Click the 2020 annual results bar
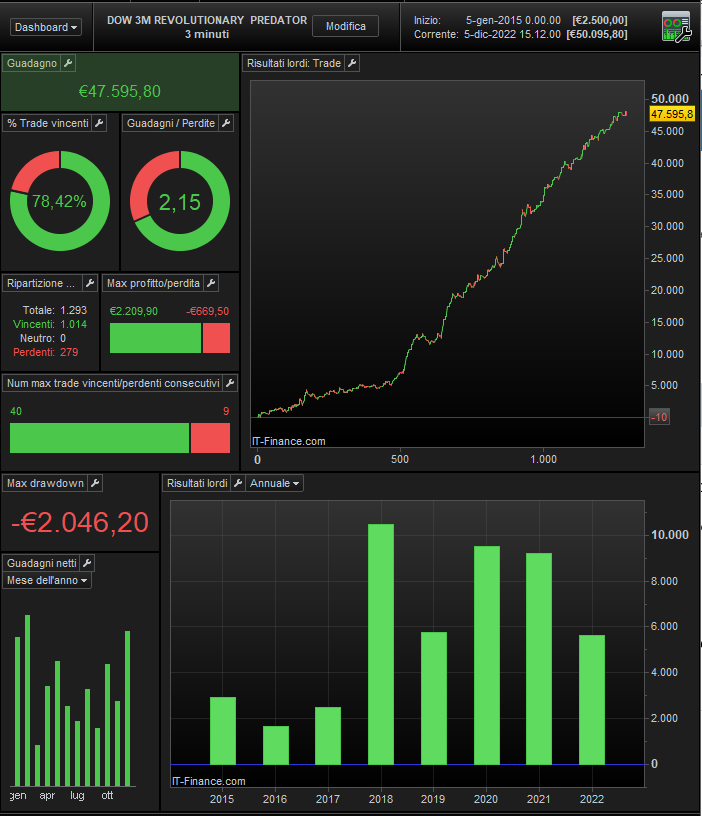Image resolution: width=702 pixels, height=816 pixels. (x=487, y=655)
